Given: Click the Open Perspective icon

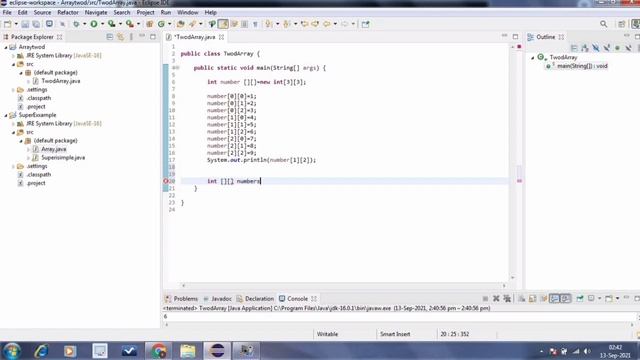Looking at the screenshot, I should point(622,24).
